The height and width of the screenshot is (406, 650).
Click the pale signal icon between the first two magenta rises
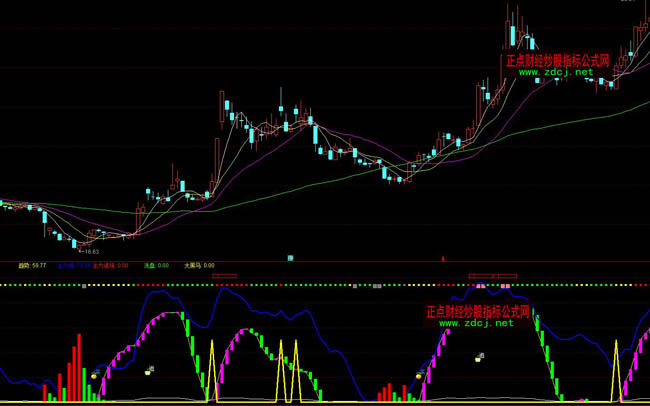(150, 370)
